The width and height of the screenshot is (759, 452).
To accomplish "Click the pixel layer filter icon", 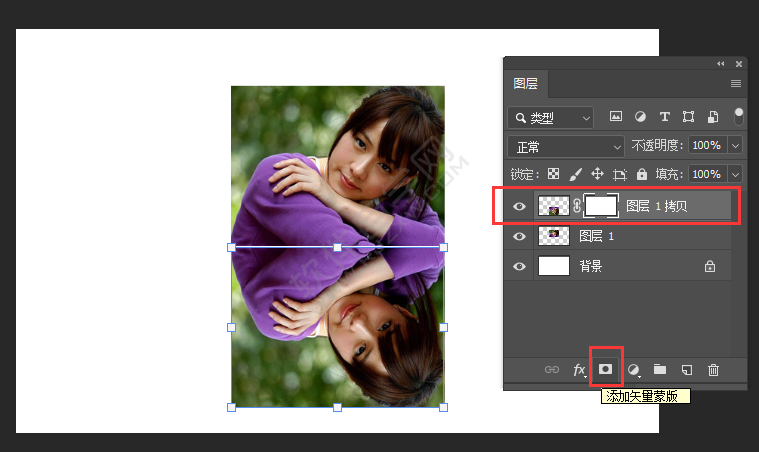I will 616,117.
